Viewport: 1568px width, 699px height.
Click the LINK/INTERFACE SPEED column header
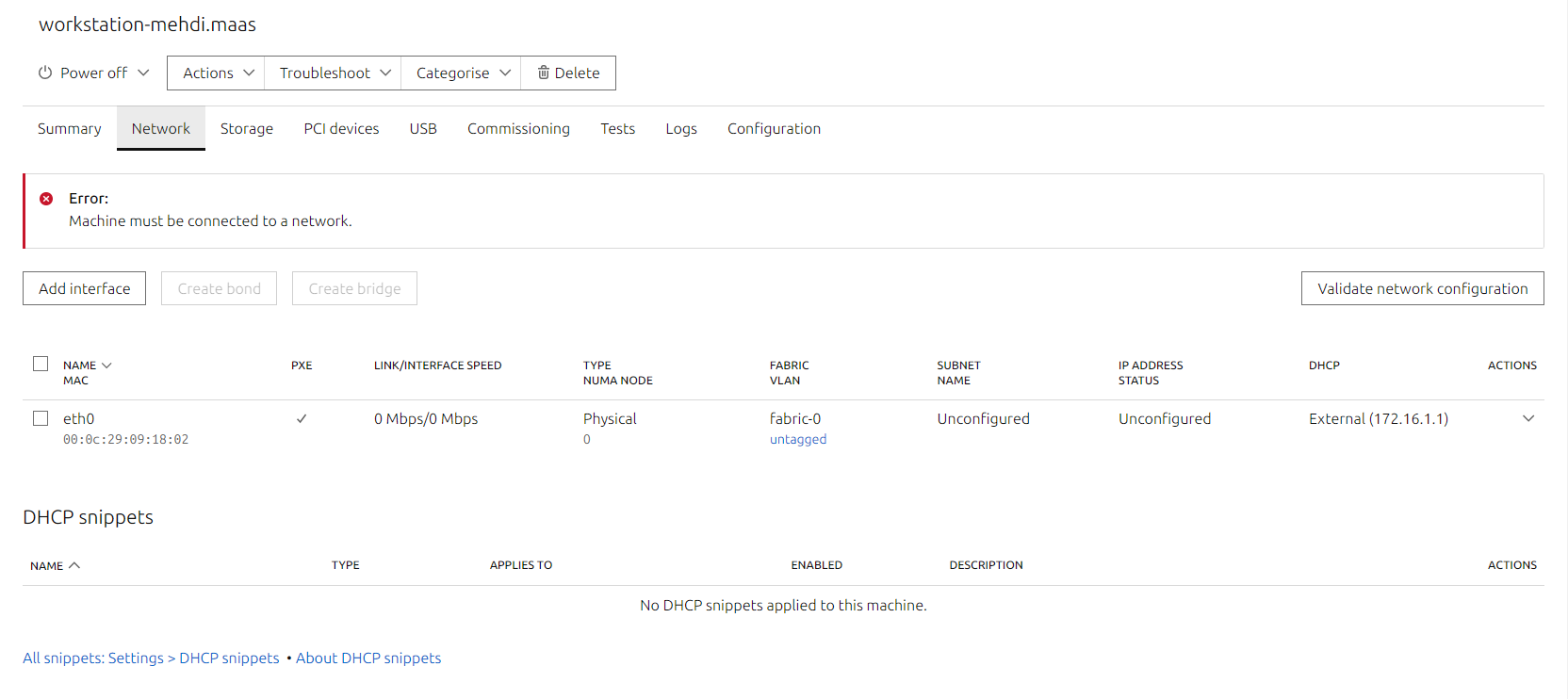point(438,366)
